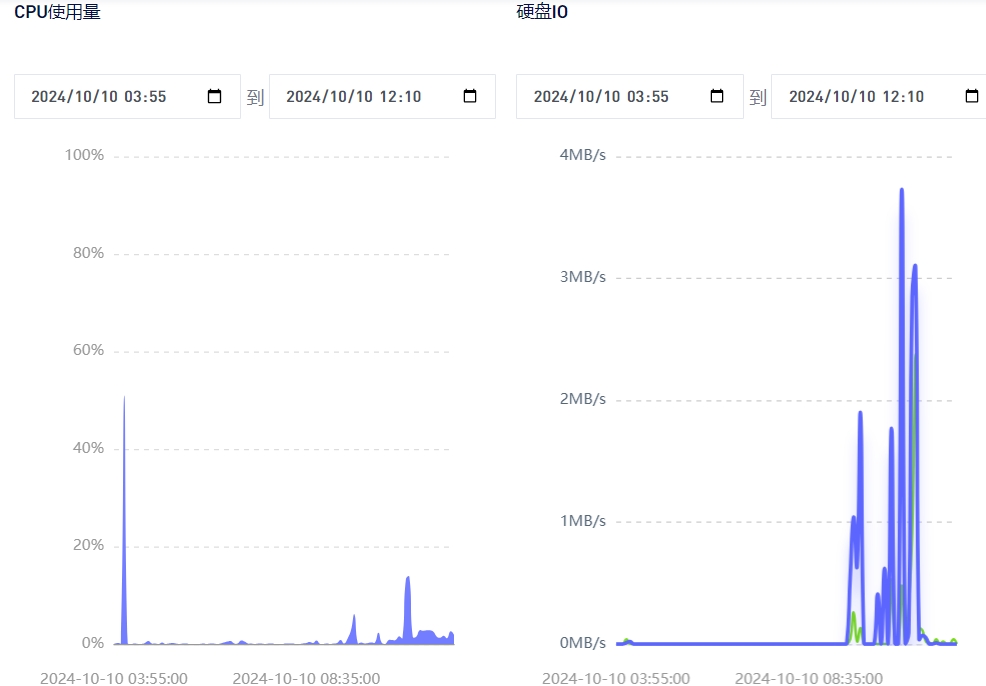Click the 03:55:00 x-axis label under disk IO chart

pos(615,678)
